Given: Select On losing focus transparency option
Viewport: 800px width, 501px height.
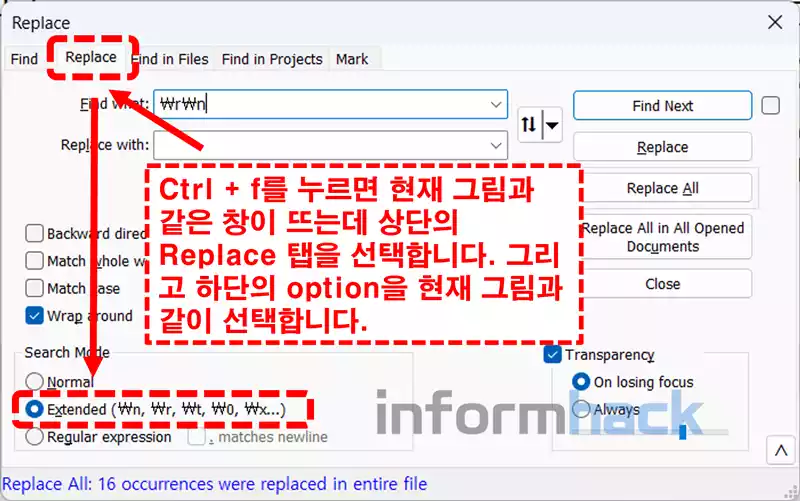Looking at the screenshot, I should pos(581,382).
